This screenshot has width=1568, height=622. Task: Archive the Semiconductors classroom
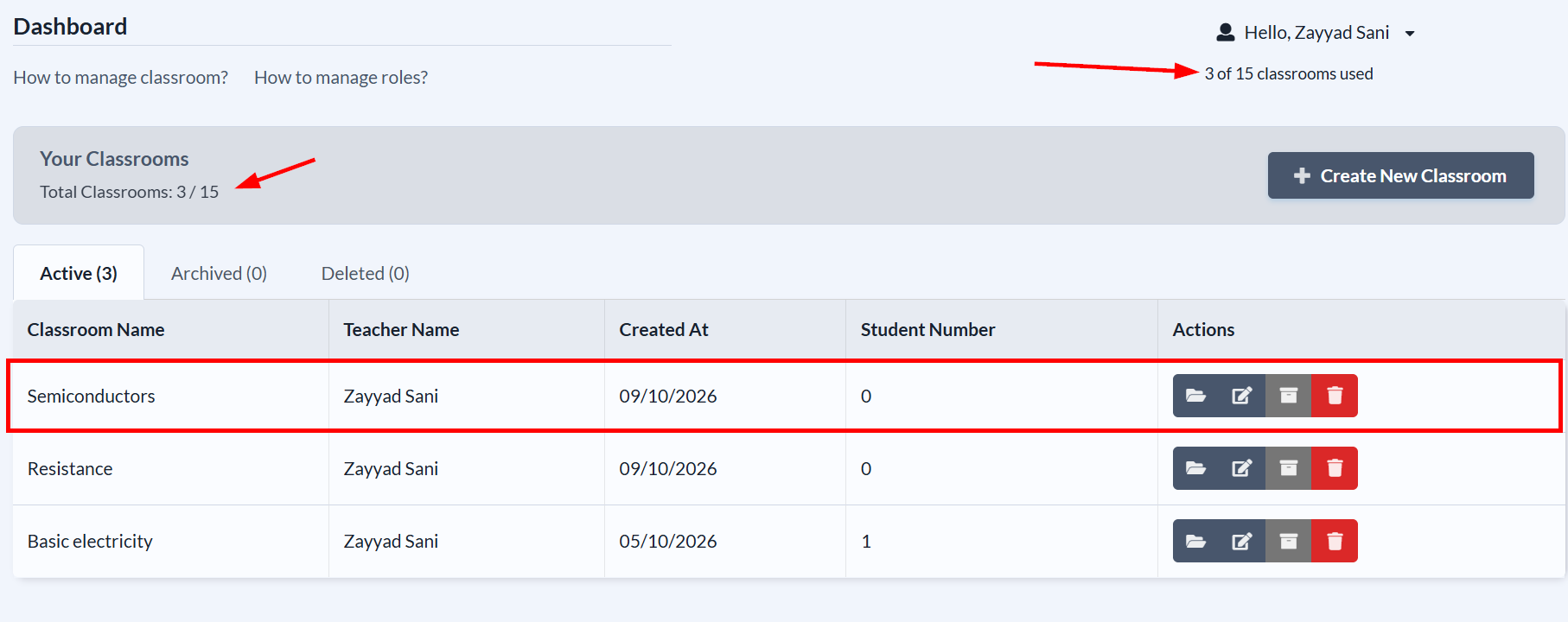click(1288, 396)
